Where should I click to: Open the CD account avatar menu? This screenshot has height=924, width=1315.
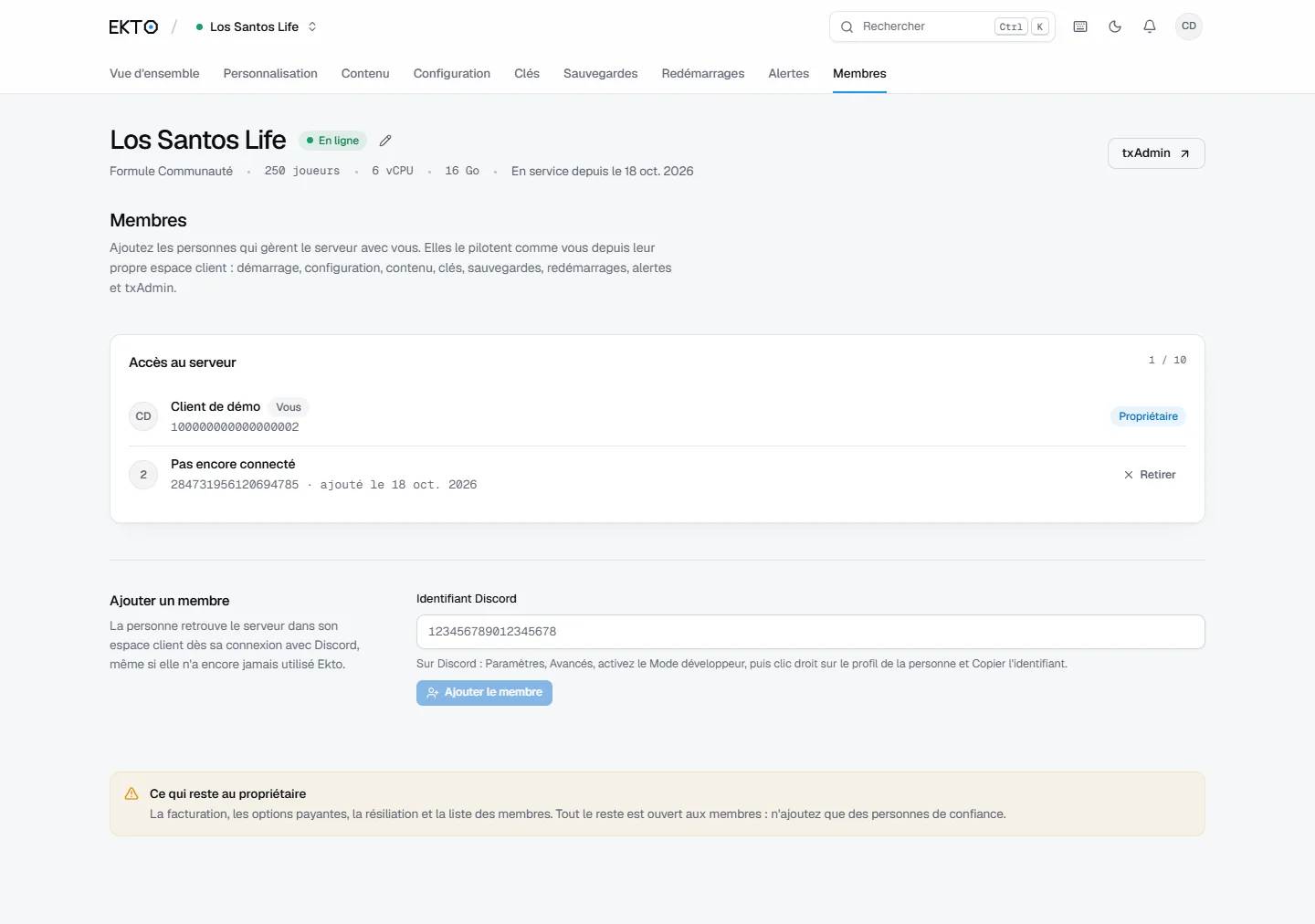pos(1189,26)
